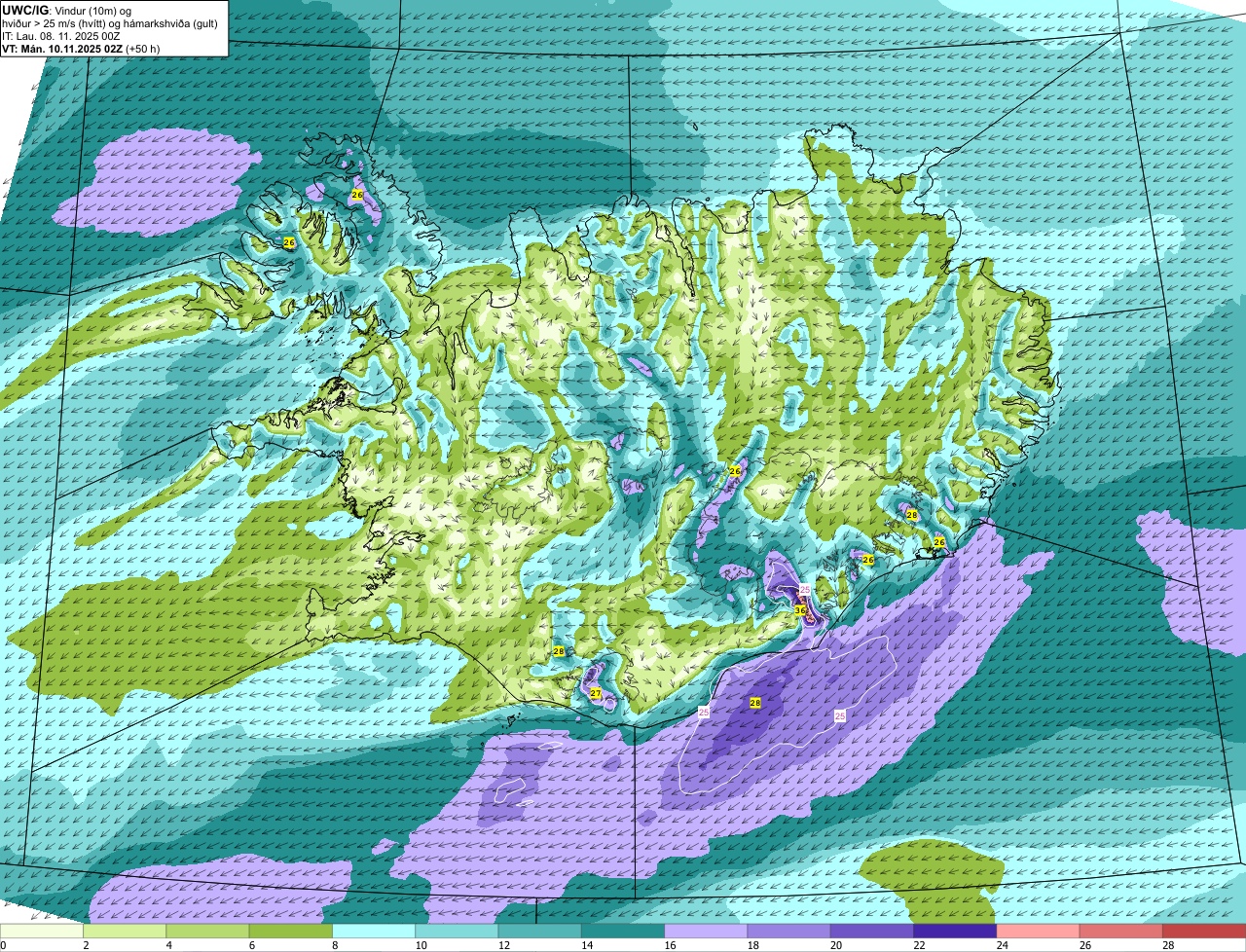Click the white "25" contour label beside the 36 marker
This screenshot has height=952, width=1246.
coord(805,590)
